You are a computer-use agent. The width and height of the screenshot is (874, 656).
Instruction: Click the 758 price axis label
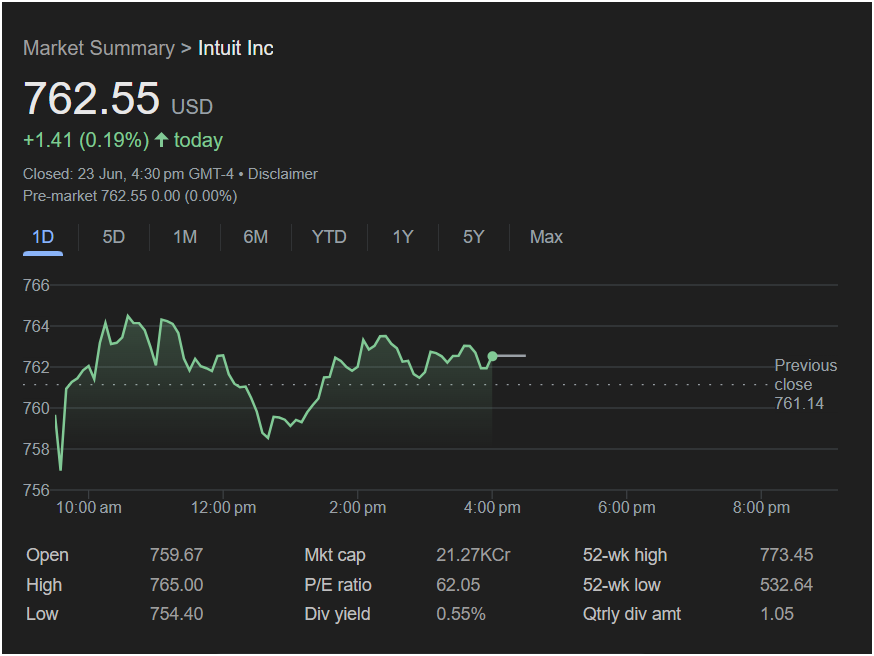[x=36, y=449]
